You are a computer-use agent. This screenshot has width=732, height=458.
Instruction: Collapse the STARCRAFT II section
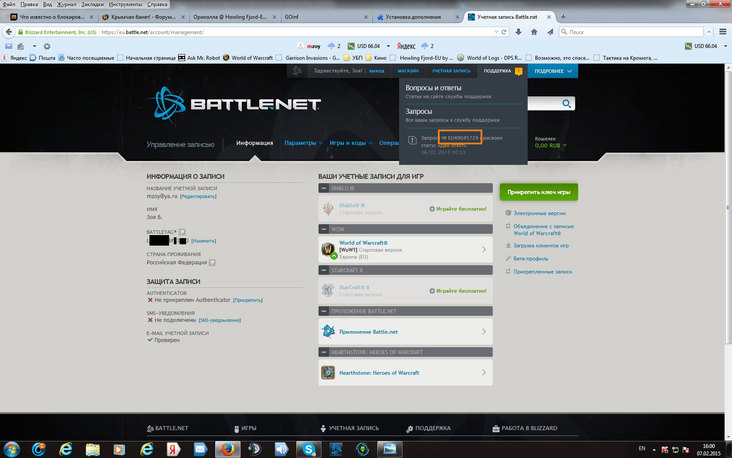tap(324, 270)
